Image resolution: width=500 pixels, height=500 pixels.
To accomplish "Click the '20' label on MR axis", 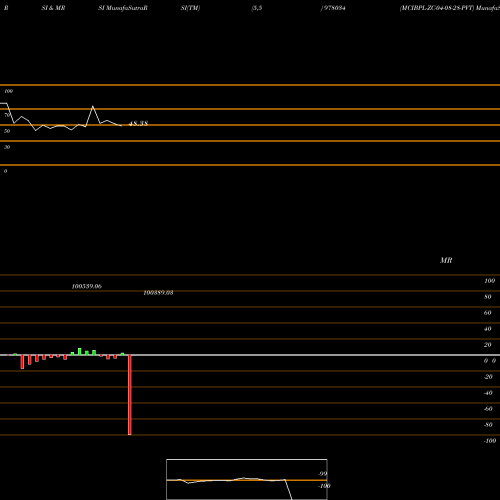I will [x=488, y=345].
